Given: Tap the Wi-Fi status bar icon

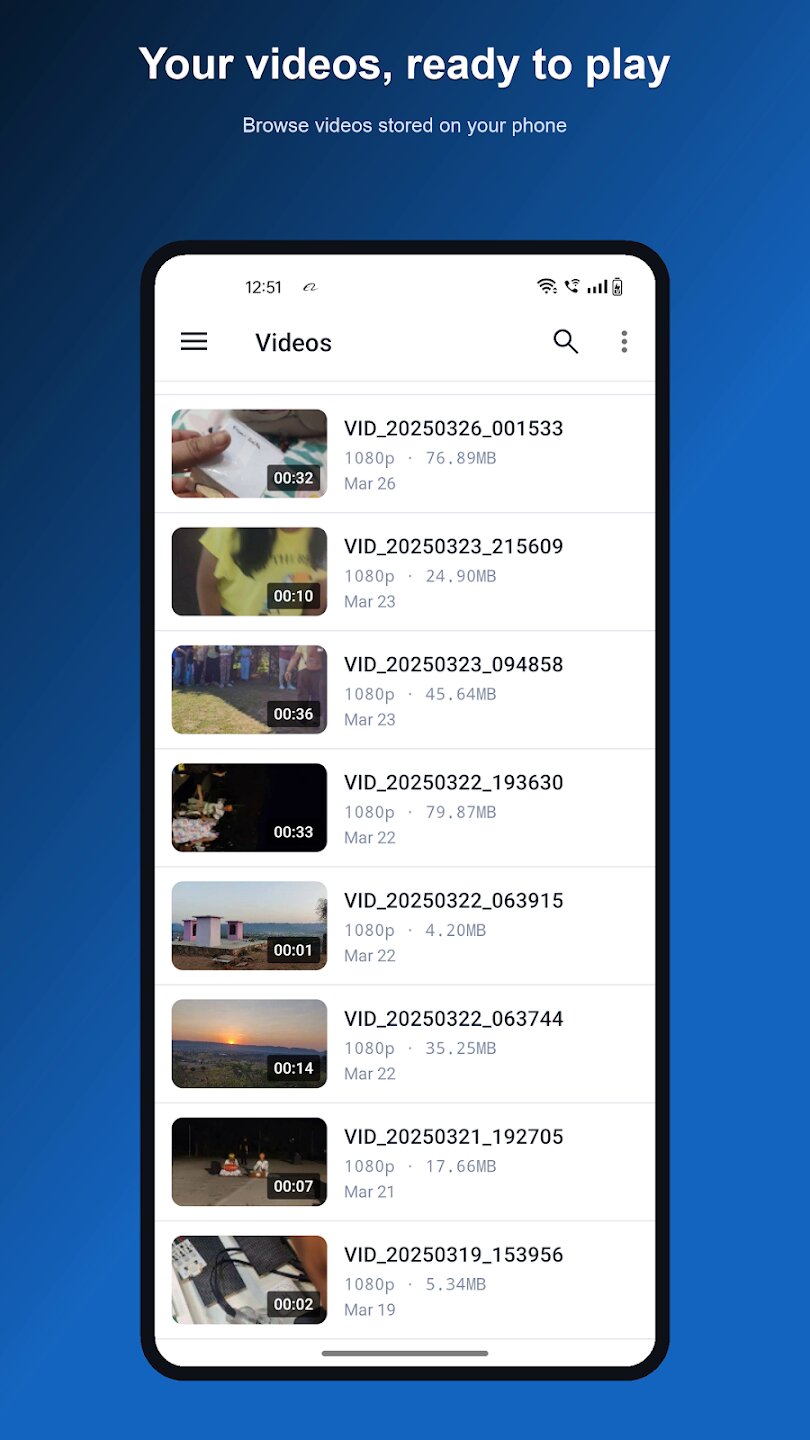Looking at the screenshot, I should (547, 287).
